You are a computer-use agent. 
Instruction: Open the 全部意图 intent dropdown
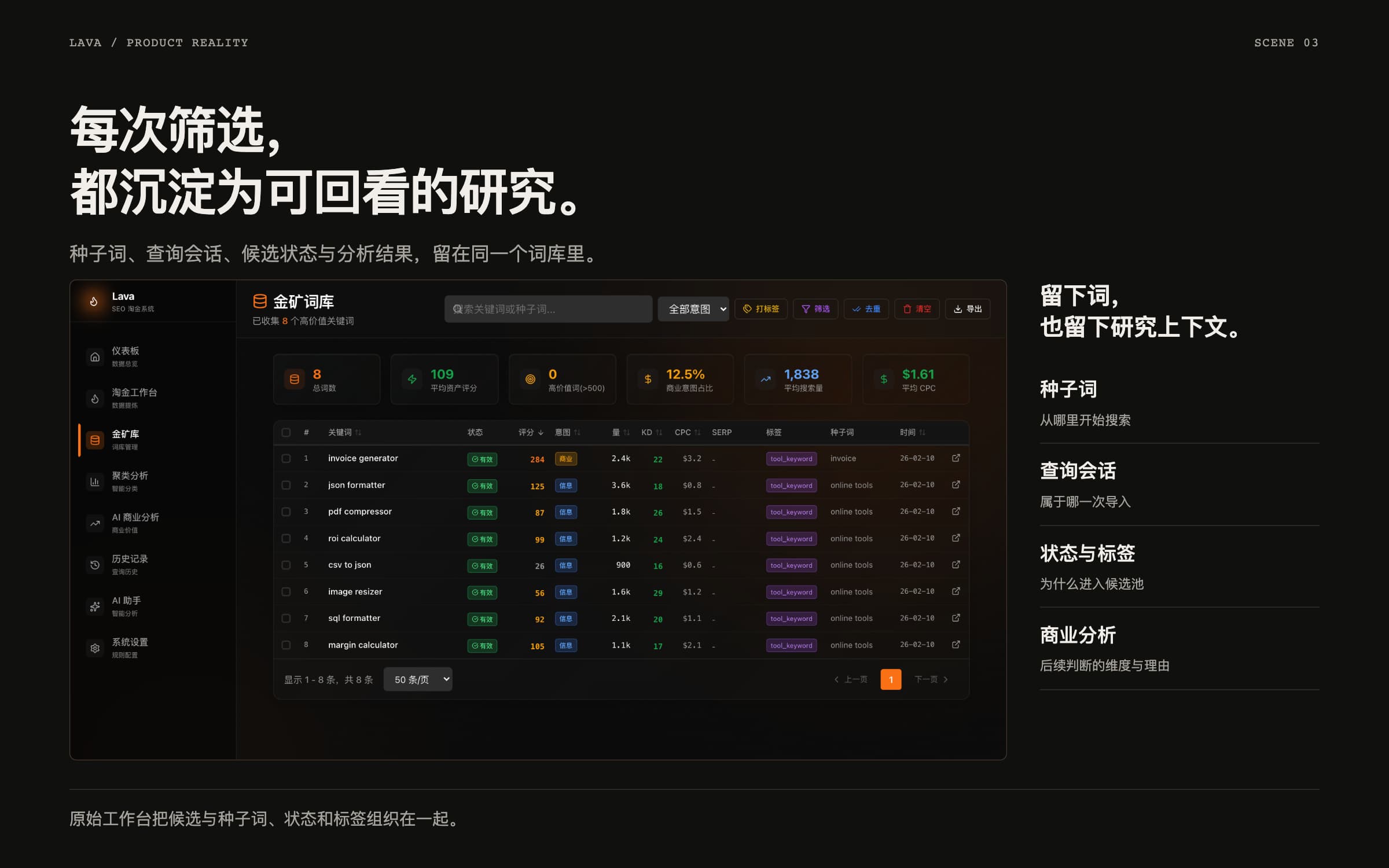point(693,309)
